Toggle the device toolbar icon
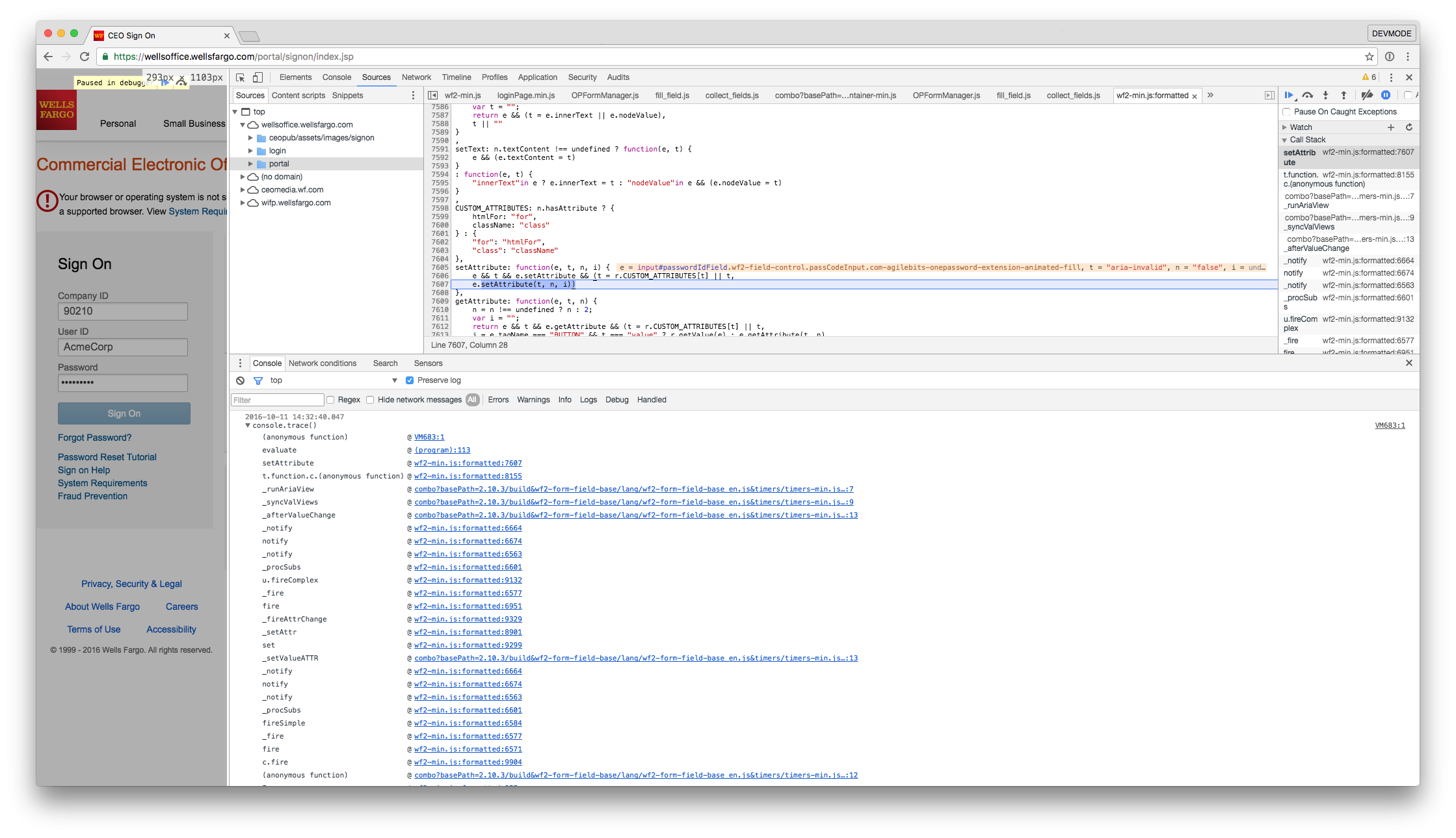This screenshot has width=1456, height=838. pyautogui.click(x=258, y=77)
